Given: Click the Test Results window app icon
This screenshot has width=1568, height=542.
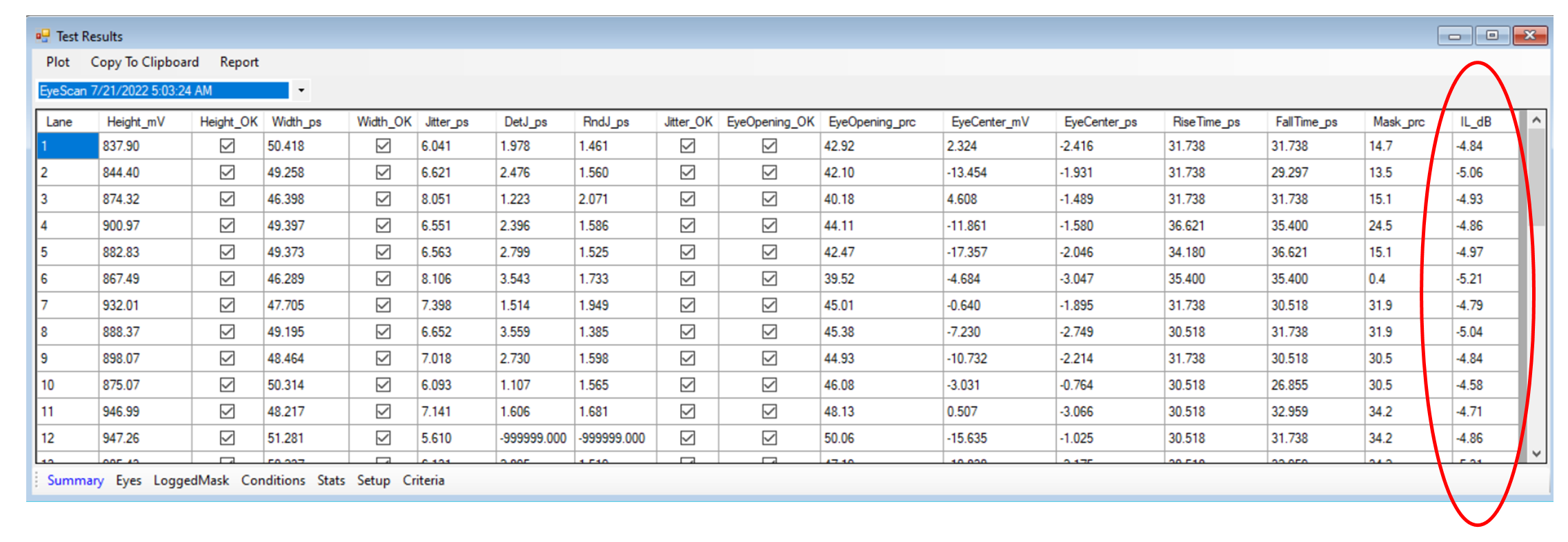Looking at the screenshot, I should [43, 36].
